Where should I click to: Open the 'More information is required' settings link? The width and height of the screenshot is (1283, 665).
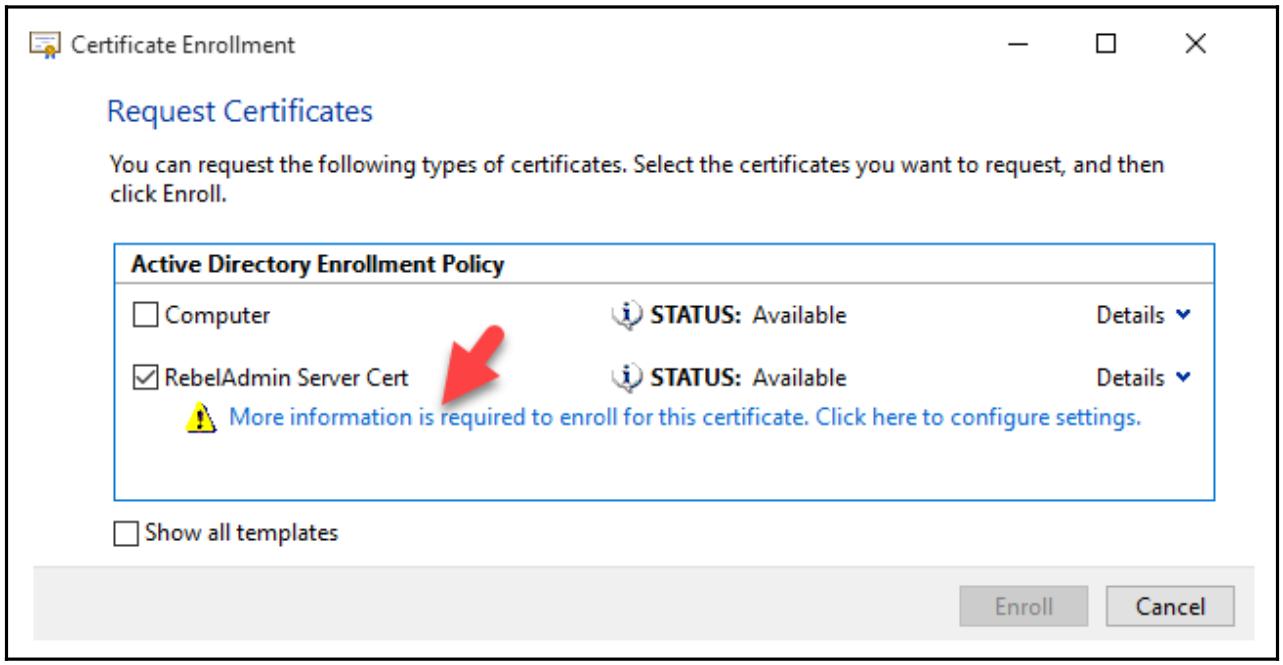(685, 417)
